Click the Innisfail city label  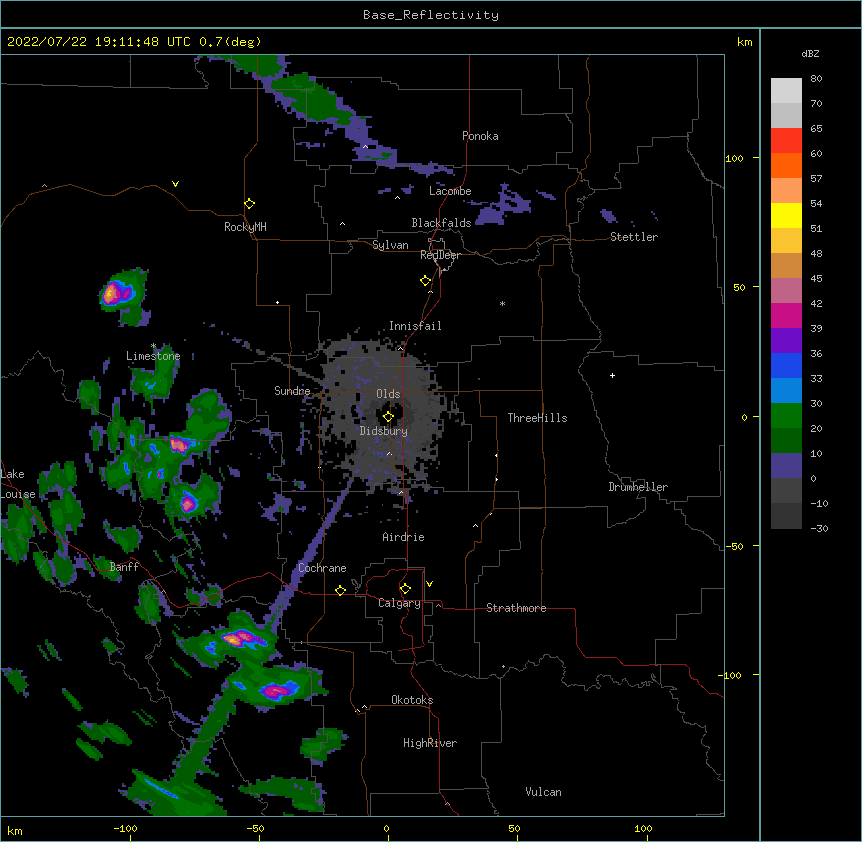point(415,326)
